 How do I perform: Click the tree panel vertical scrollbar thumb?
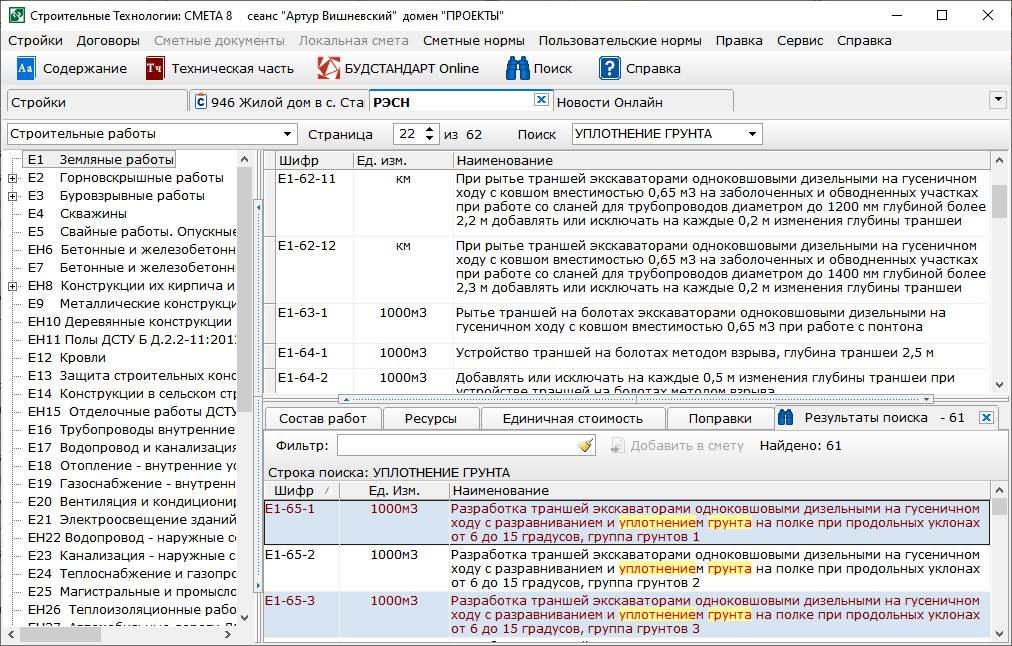(245, 290)
